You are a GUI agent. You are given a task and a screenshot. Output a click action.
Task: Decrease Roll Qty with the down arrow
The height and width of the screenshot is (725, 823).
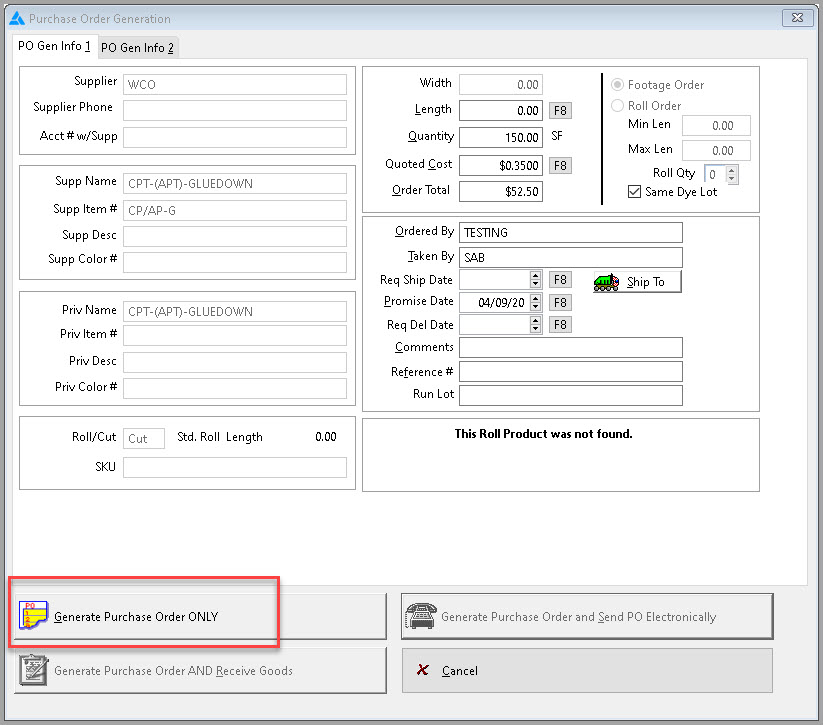(732, 178)
